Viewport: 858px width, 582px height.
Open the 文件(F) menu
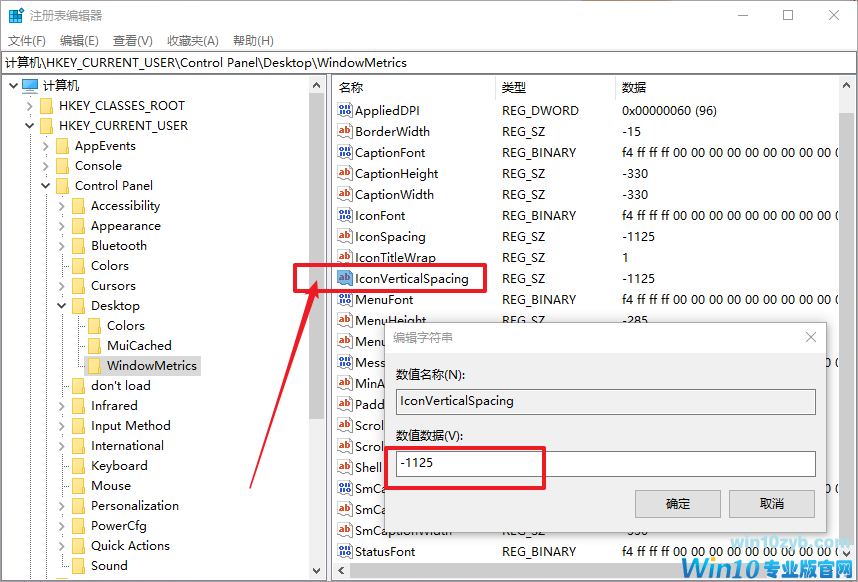(x=27, y=40)
